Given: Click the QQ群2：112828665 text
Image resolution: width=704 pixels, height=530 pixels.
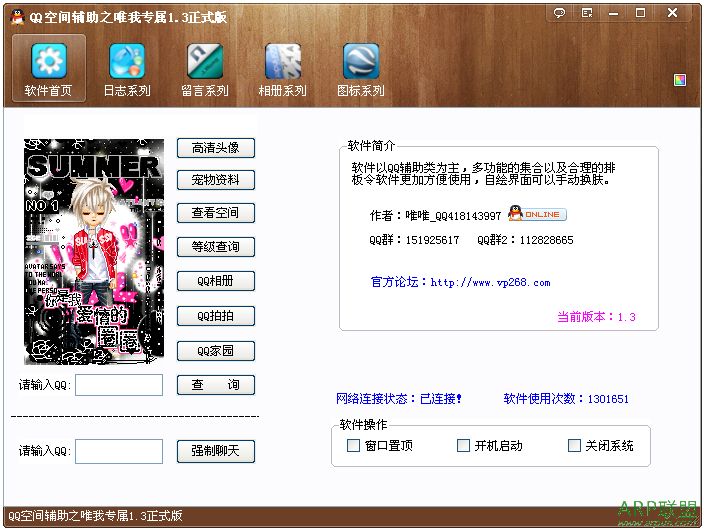Looking at the screenshot, I should point(525,240).
